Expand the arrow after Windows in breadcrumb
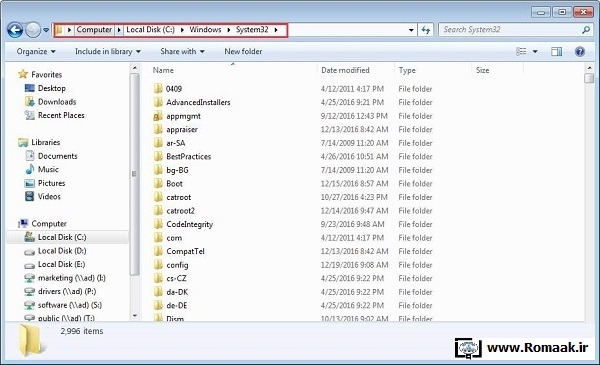This screenshot has width=600, height=365. 228,30
